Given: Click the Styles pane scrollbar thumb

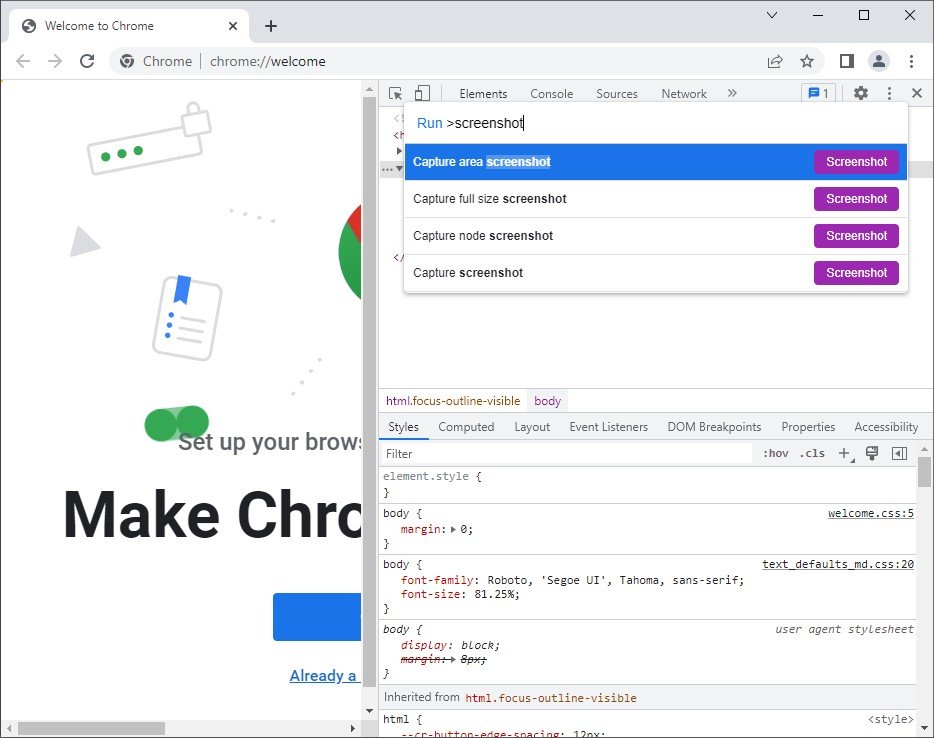Looking at the screenshot, I should click(924, 472).
